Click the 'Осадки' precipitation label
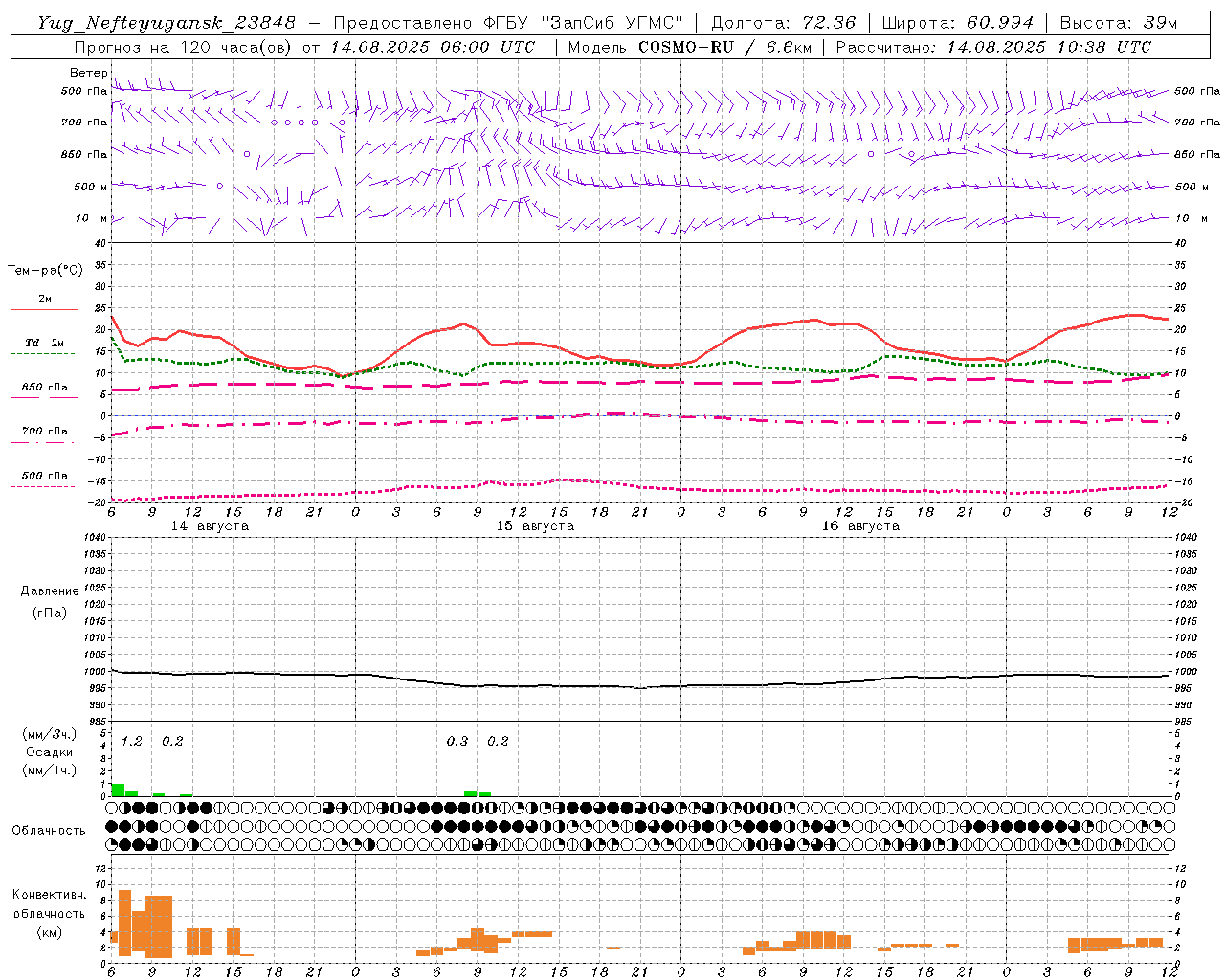The image size is (1225, 980). pos(50,752)
